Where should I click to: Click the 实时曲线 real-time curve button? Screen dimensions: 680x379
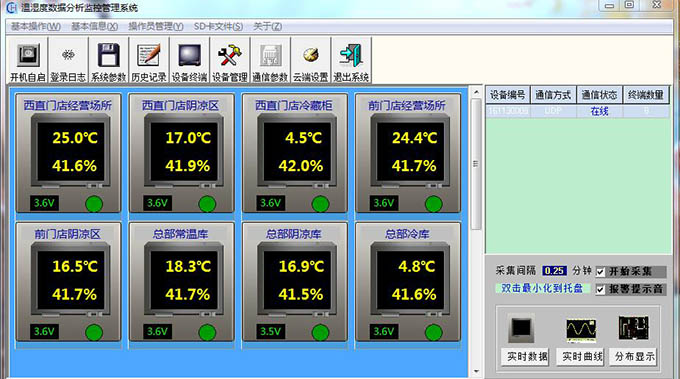[582, 356]
